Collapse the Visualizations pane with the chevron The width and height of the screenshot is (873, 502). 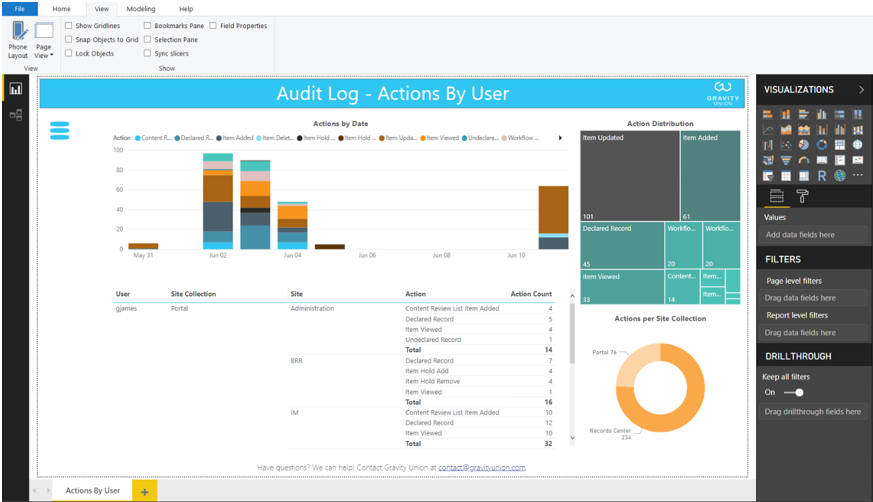point(861,90)
